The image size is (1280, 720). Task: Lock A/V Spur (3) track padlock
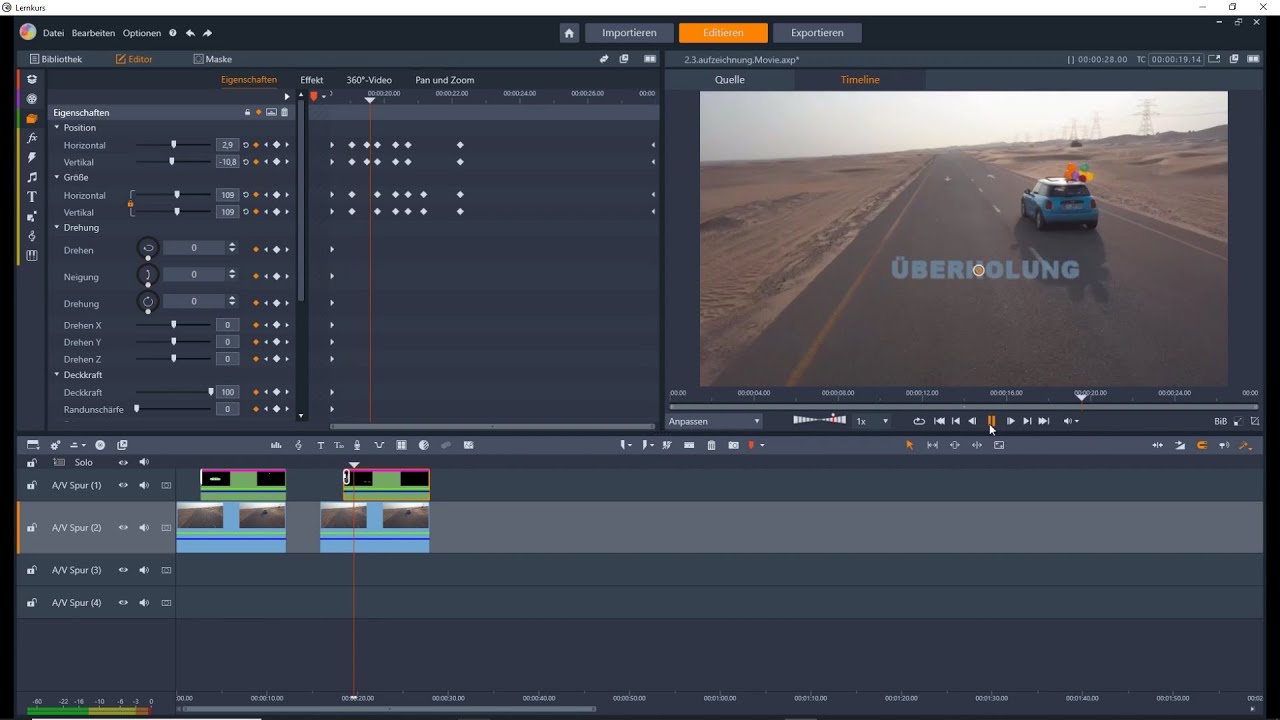pyautogui.click(x=32, y=570)
